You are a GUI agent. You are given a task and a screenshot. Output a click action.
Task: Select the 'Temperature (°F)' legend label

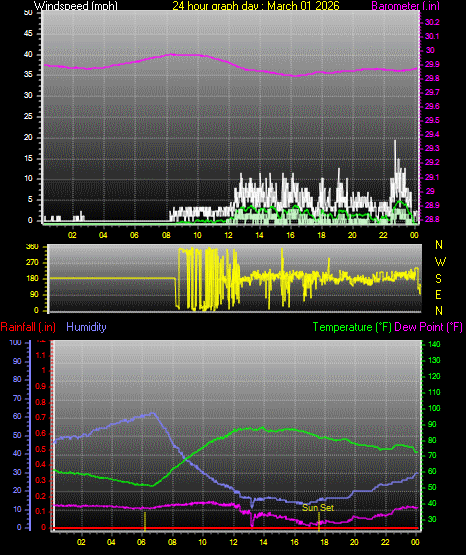coord(352,327)
